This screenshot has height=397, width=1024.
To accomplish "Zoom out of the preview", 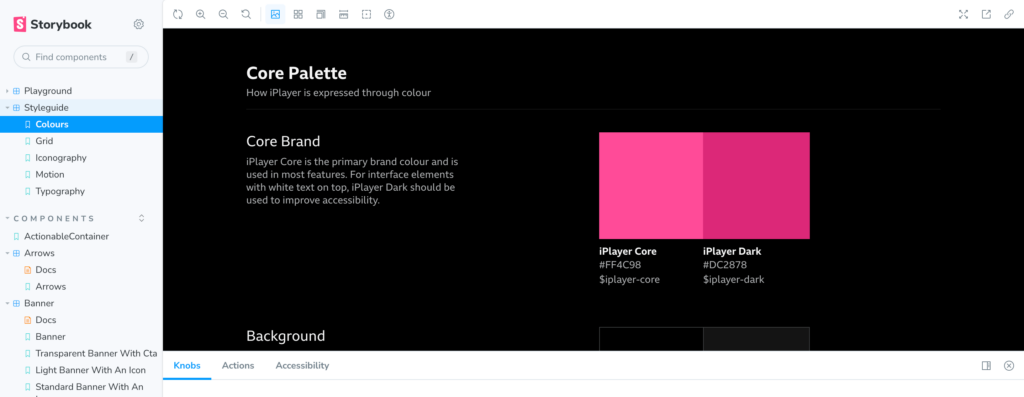I will (223, 14).
